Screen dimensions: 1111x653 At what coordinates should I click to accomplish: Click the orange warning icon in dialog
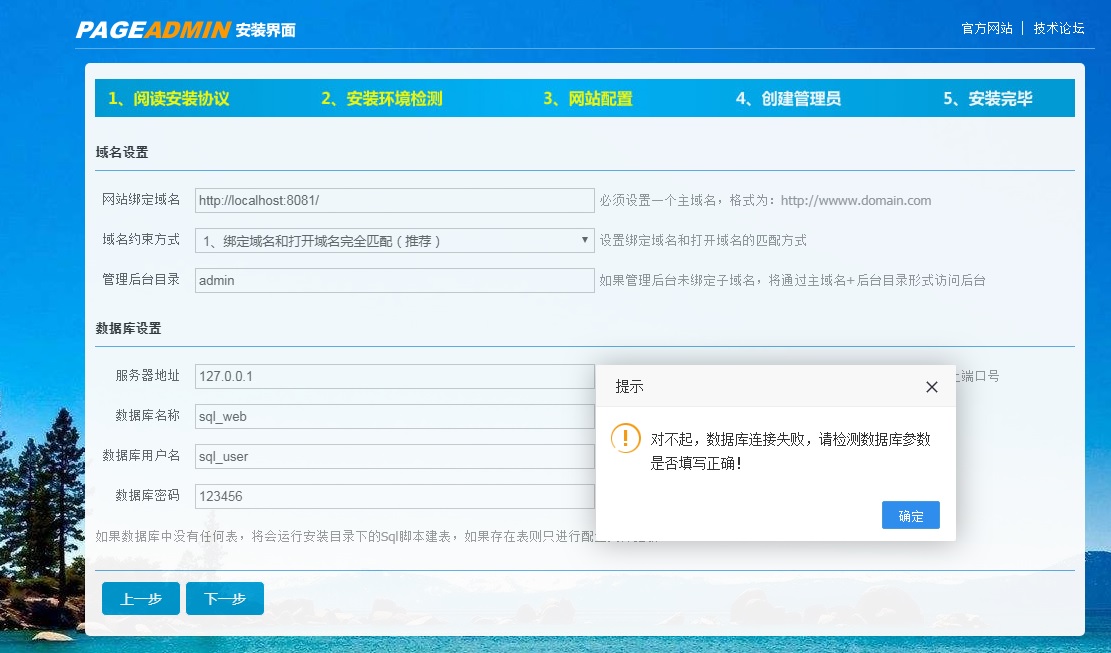click(x=626, y=438)
